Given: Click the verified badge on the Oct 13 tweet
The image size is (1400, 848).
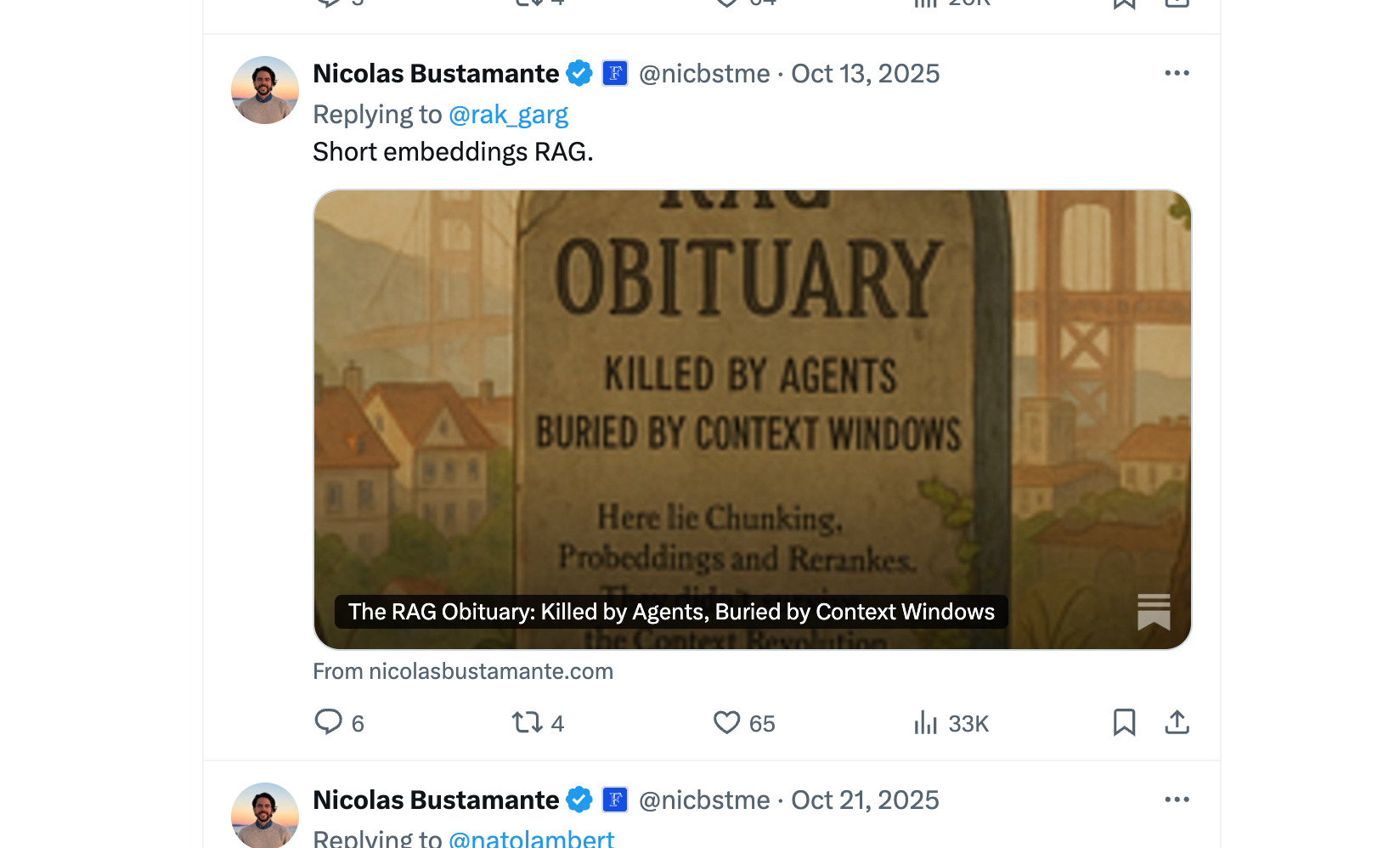Looking at the screenshot, I should (579, 73).
